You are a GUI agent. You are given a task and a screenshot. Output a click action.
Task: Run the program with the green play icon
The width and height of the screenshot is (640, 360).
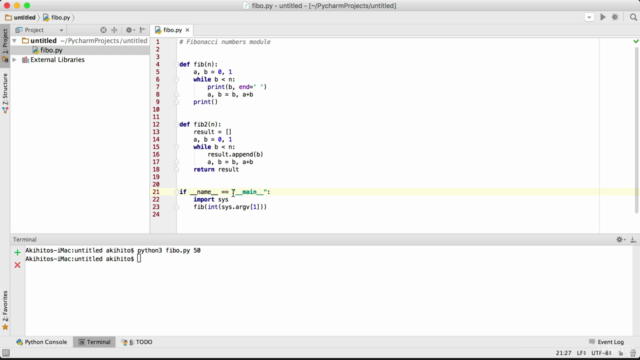click(x=602, y=17)
